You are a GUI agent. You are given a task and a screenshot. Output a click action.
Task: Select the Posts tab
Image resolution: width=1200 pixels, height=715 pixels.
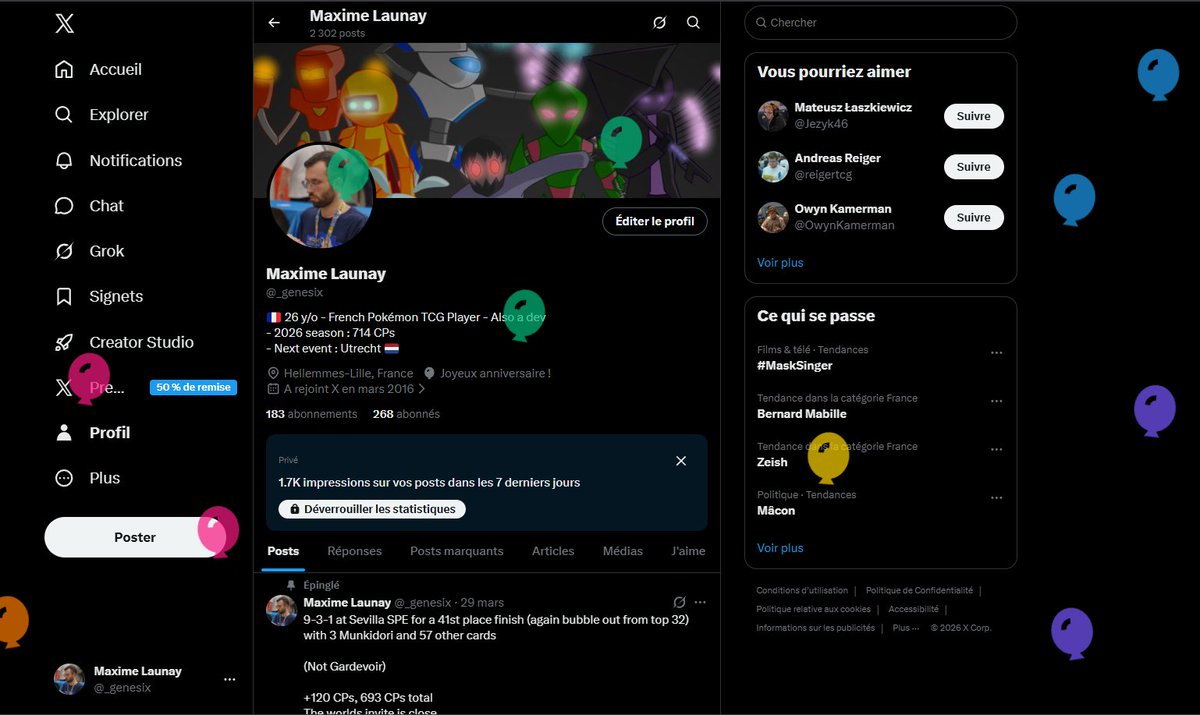click(x=283, y=551)
